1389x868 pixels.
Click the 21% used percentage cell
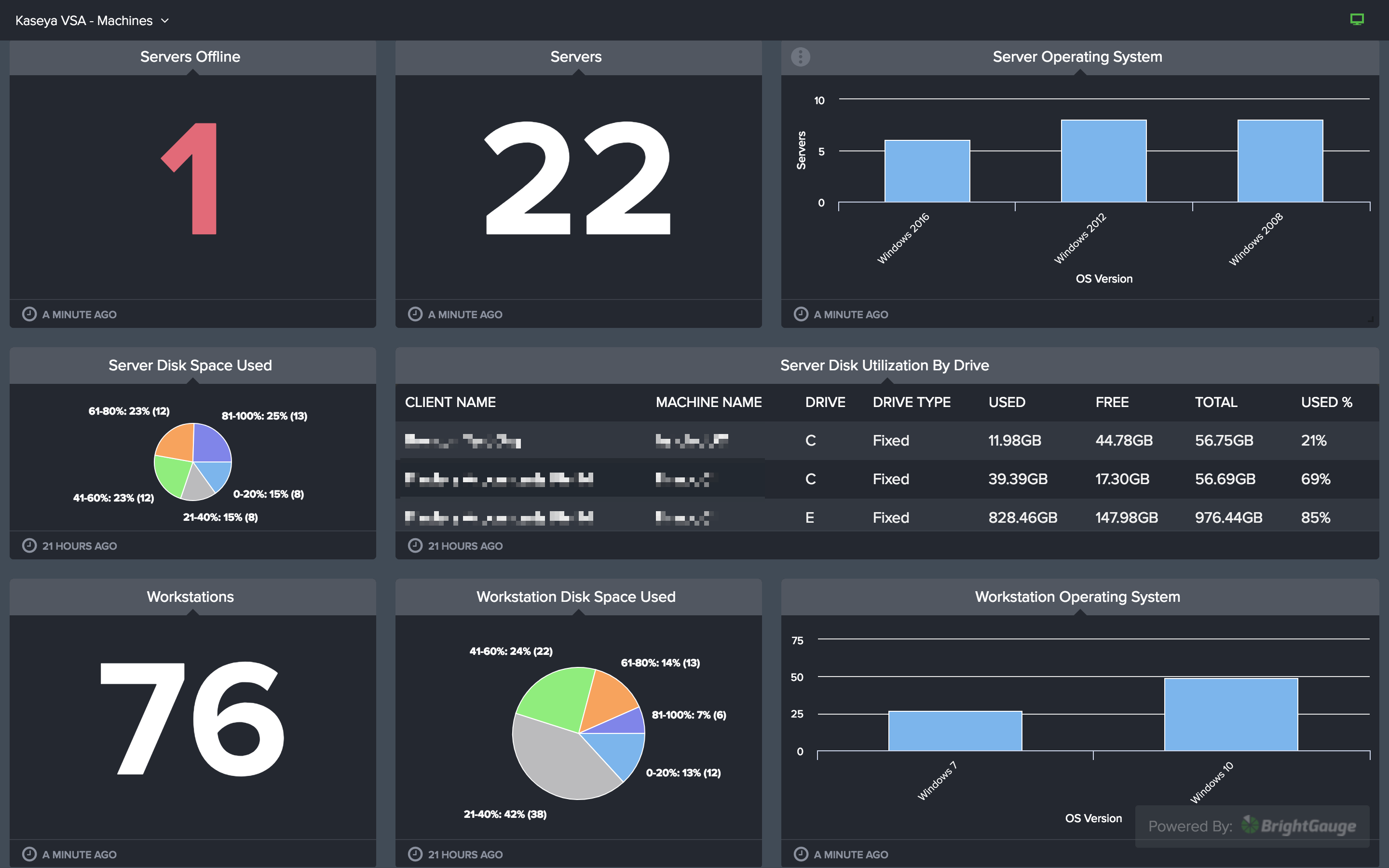(x=1314, y=440)
